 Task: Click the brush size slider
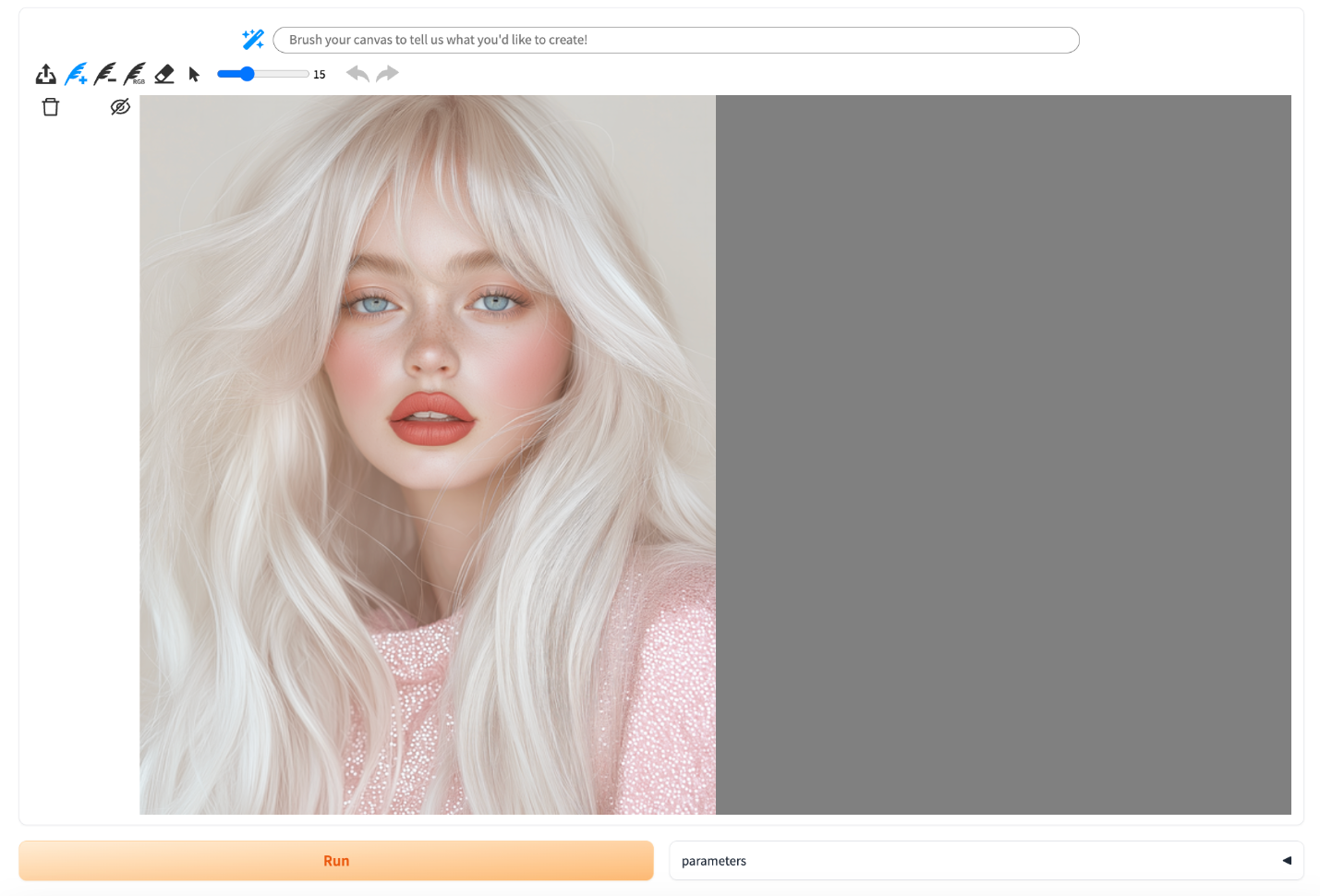click(x=263, y=74)
